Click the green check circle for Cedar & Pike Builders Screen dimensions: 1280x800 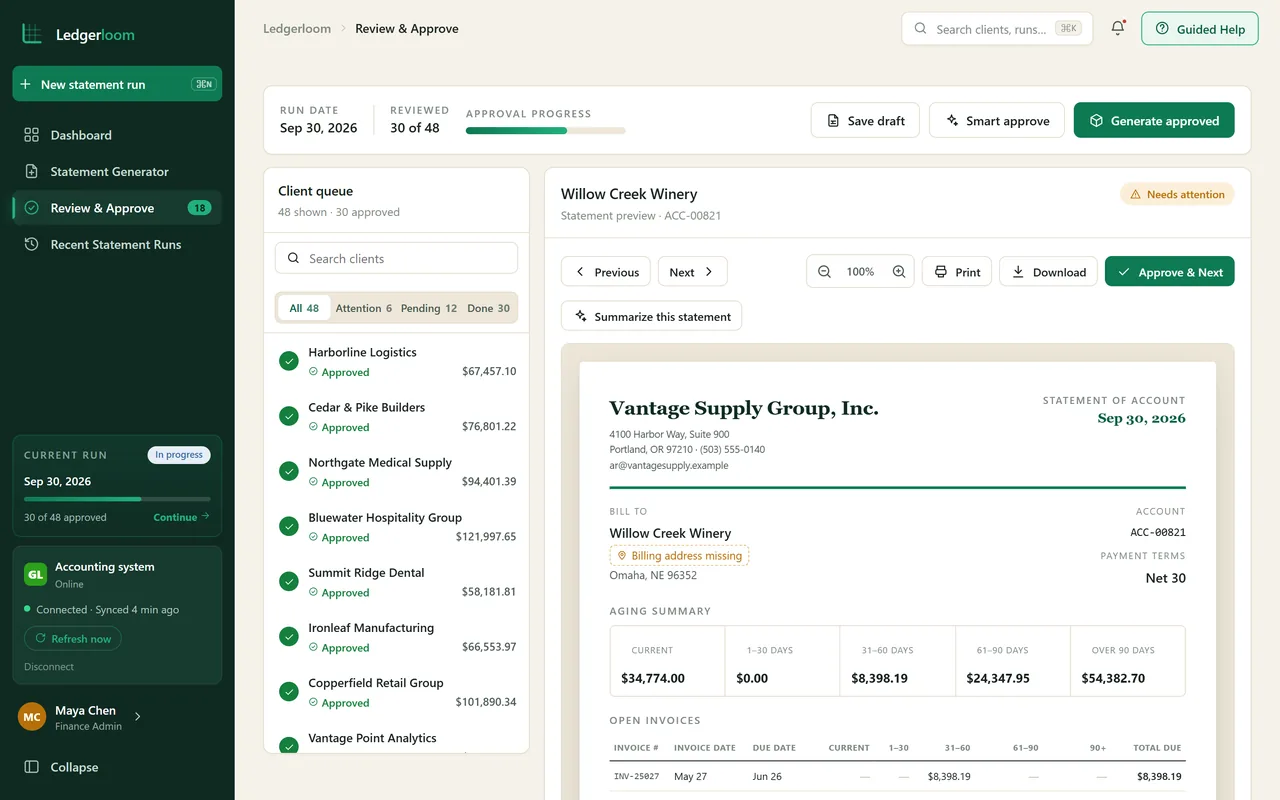[289, 416]
